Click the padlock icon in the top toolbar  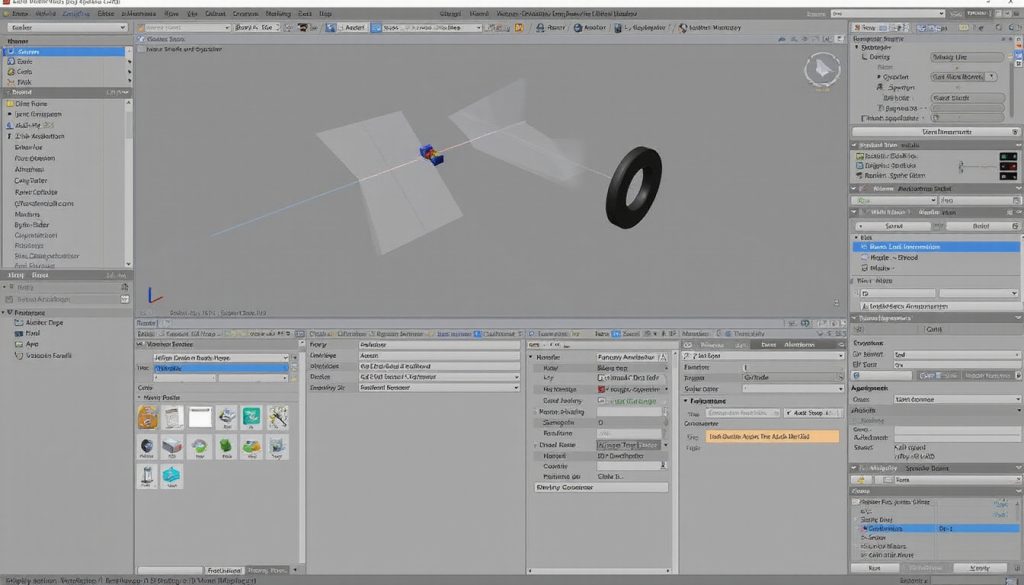(x=540, y=27)
